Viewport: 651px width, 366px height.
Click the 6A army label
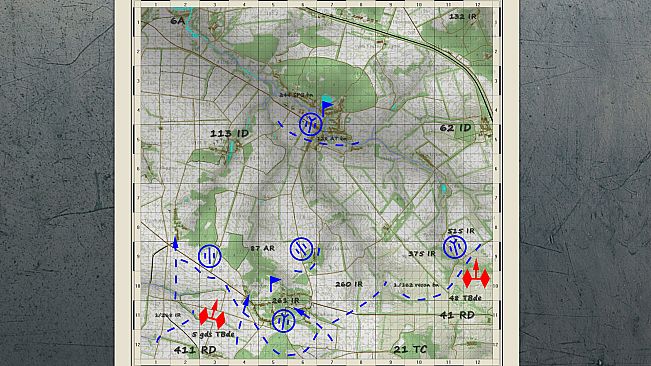(x=177, y=21)
